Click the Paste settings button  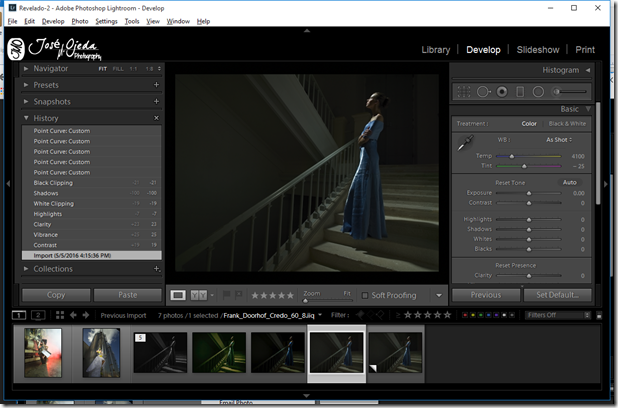[128, 295]
